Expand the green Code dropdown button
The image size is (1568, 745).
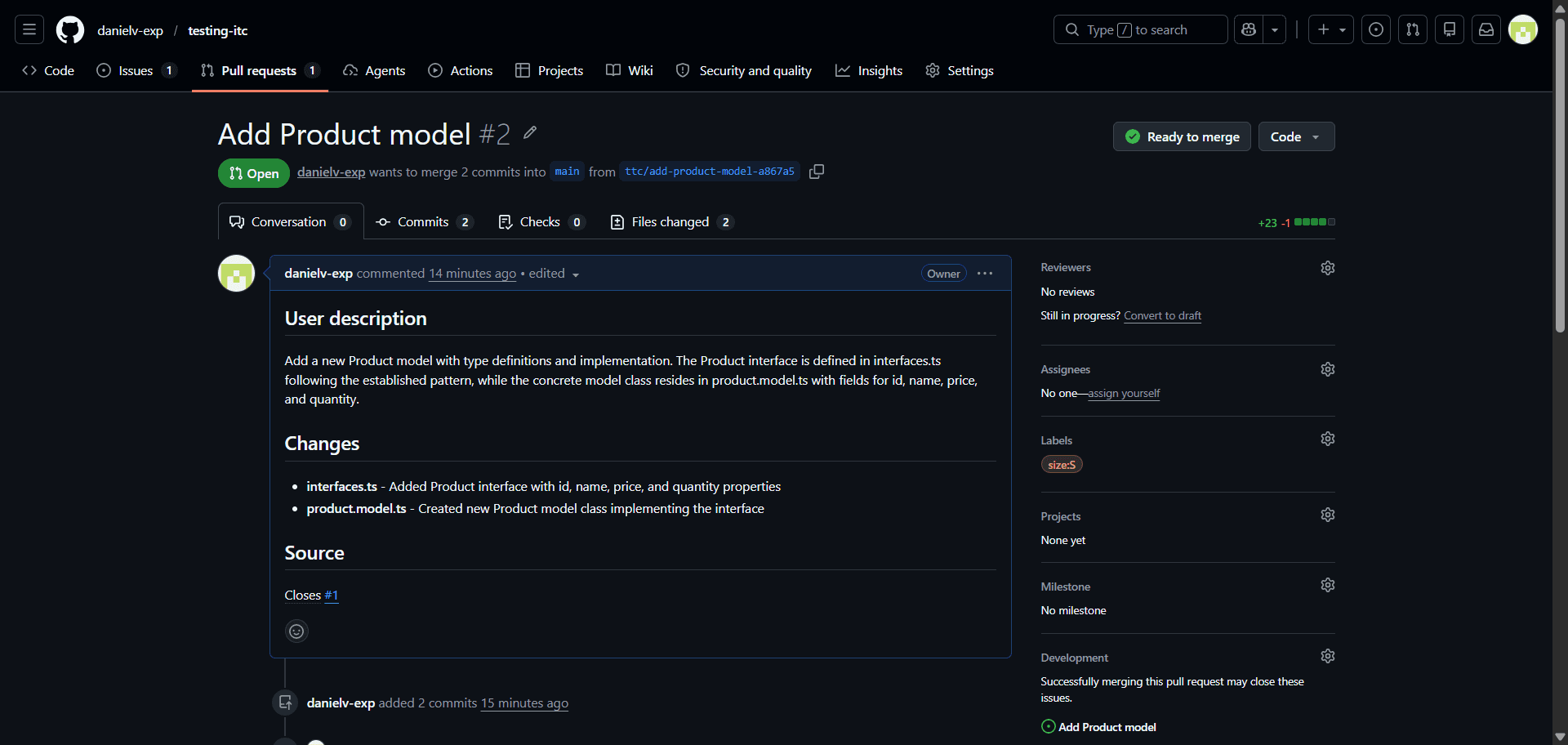click(1296, 136)
